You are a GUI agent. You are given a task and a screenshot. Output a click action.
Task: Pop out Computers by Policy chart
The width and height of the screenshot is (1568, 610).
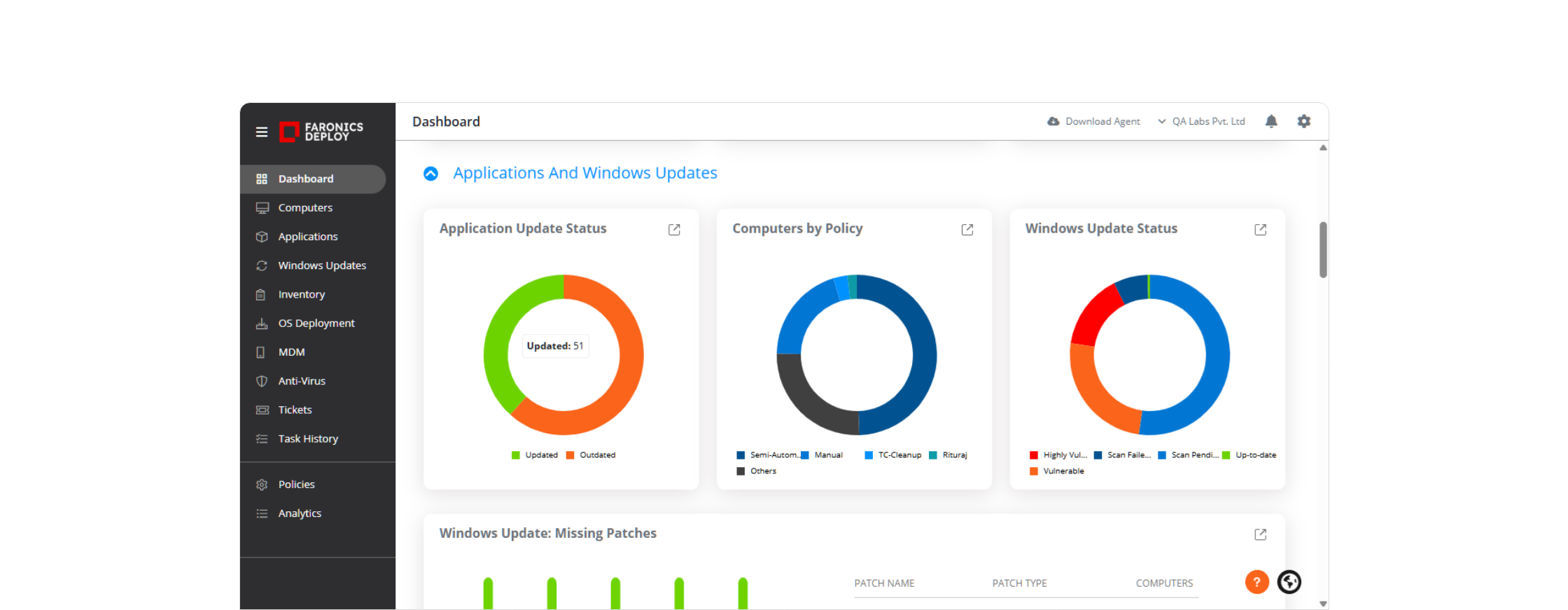pos(967,230)
